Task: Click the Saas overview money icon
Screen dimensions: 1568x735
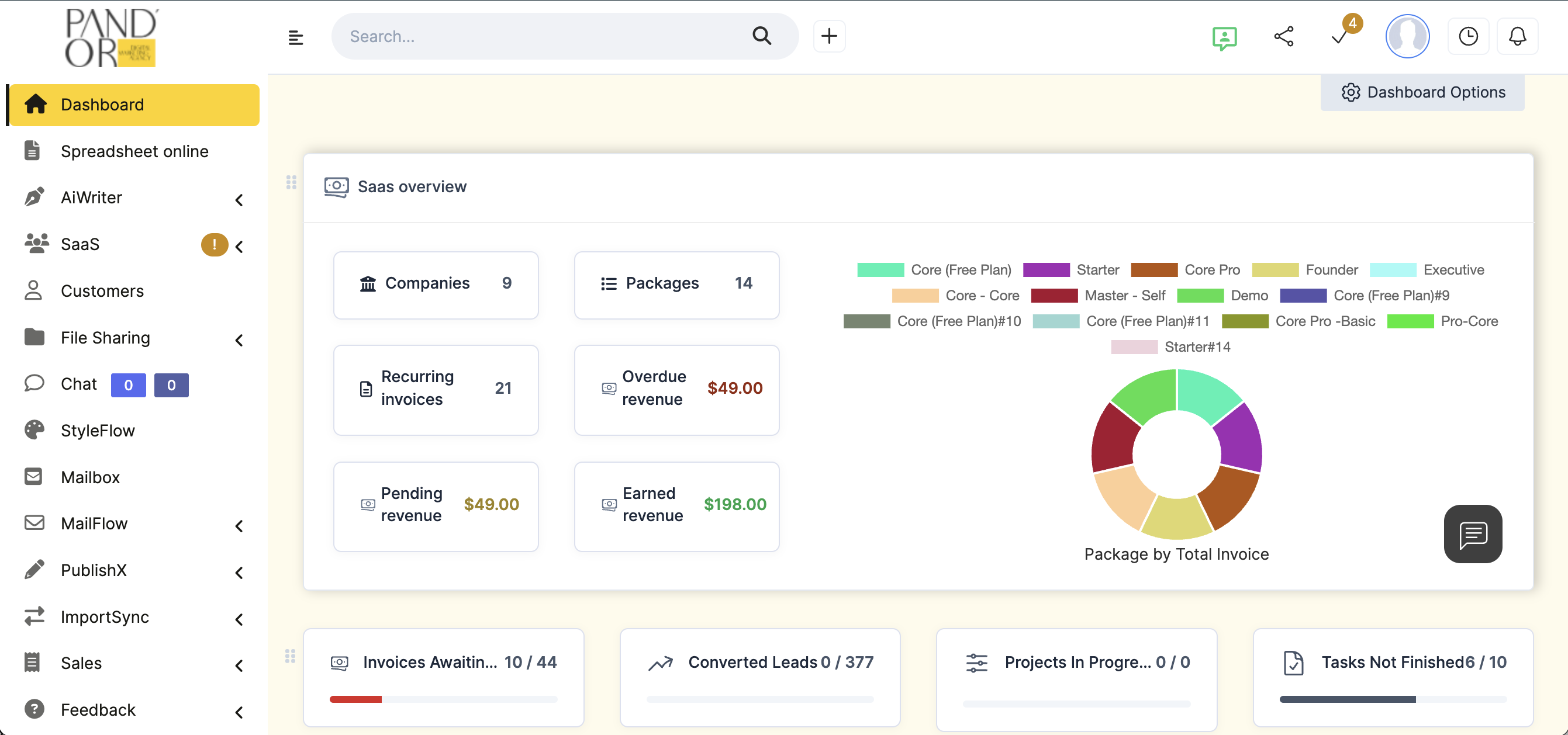Action: tap(336, 187)
